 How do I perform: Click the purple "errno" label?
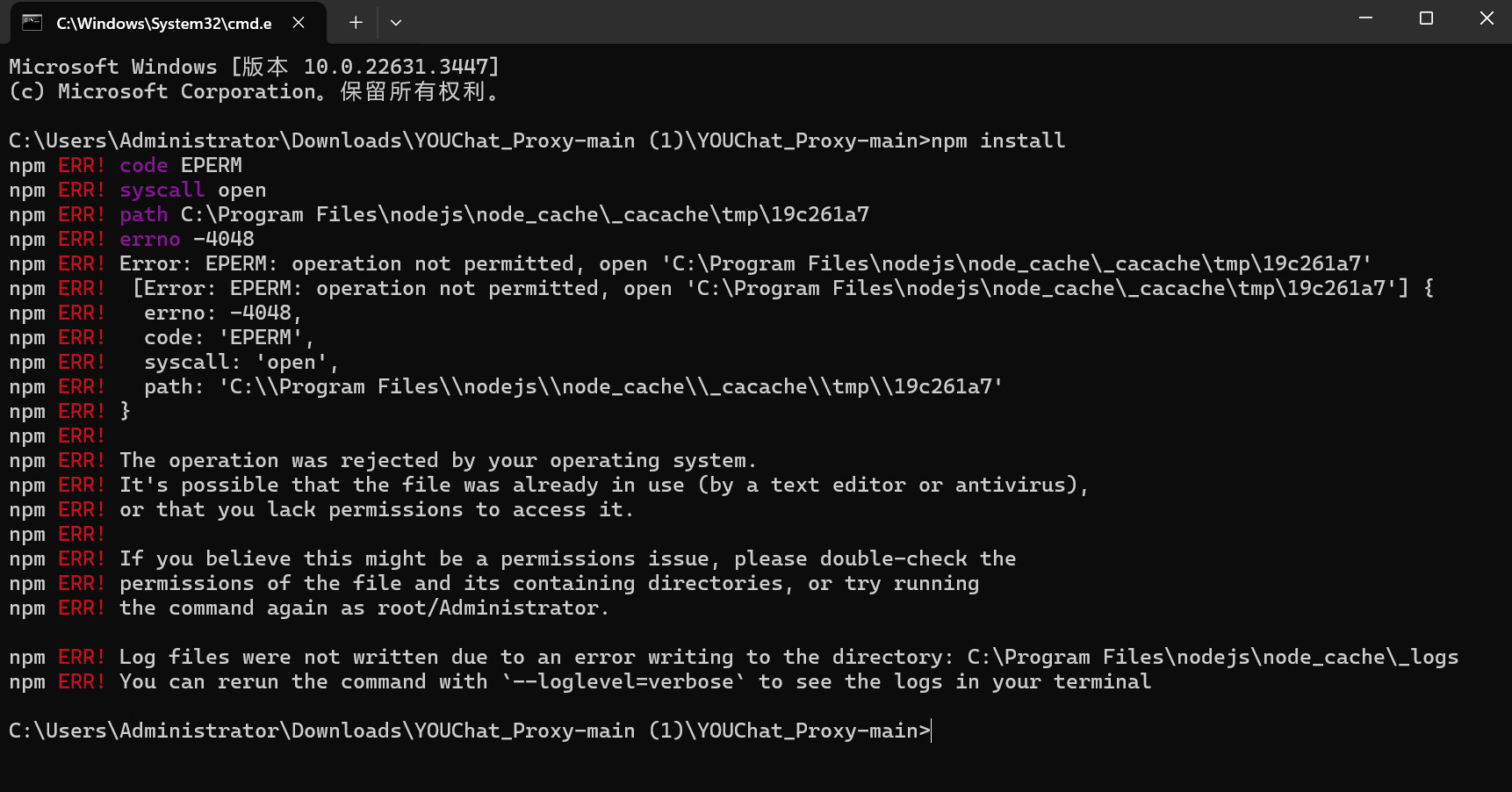point(149,239)
